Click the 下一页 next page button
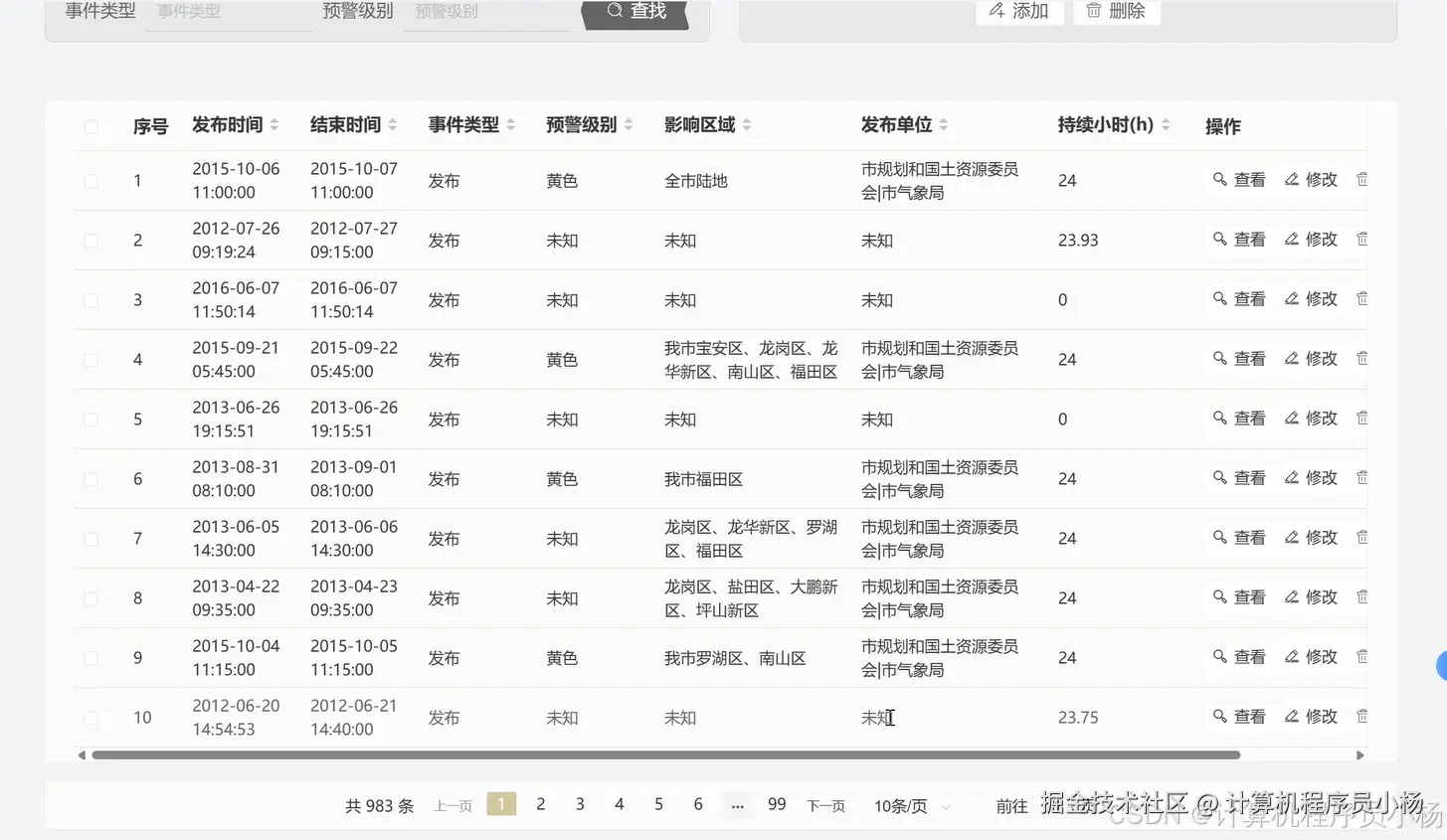This screenshot has width=1447, height=840. pos(824,807)
